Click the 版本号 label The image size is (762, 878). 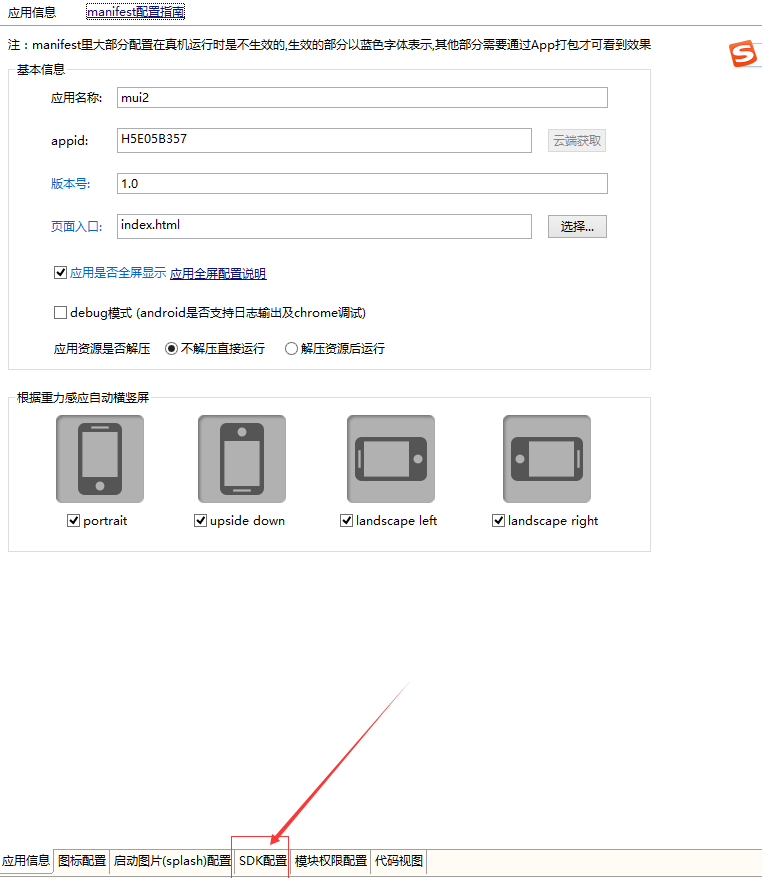[71, 184]
